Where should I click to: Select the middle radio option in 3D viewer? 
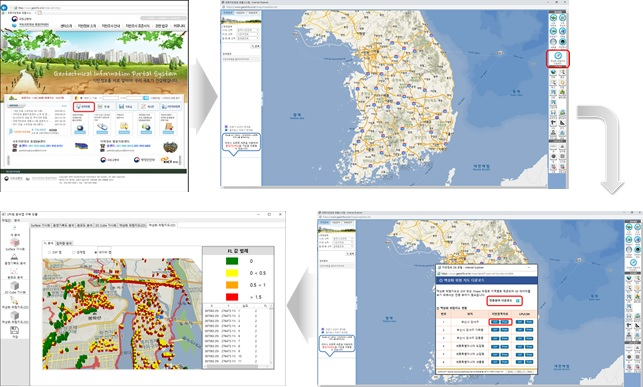(73, 253)
